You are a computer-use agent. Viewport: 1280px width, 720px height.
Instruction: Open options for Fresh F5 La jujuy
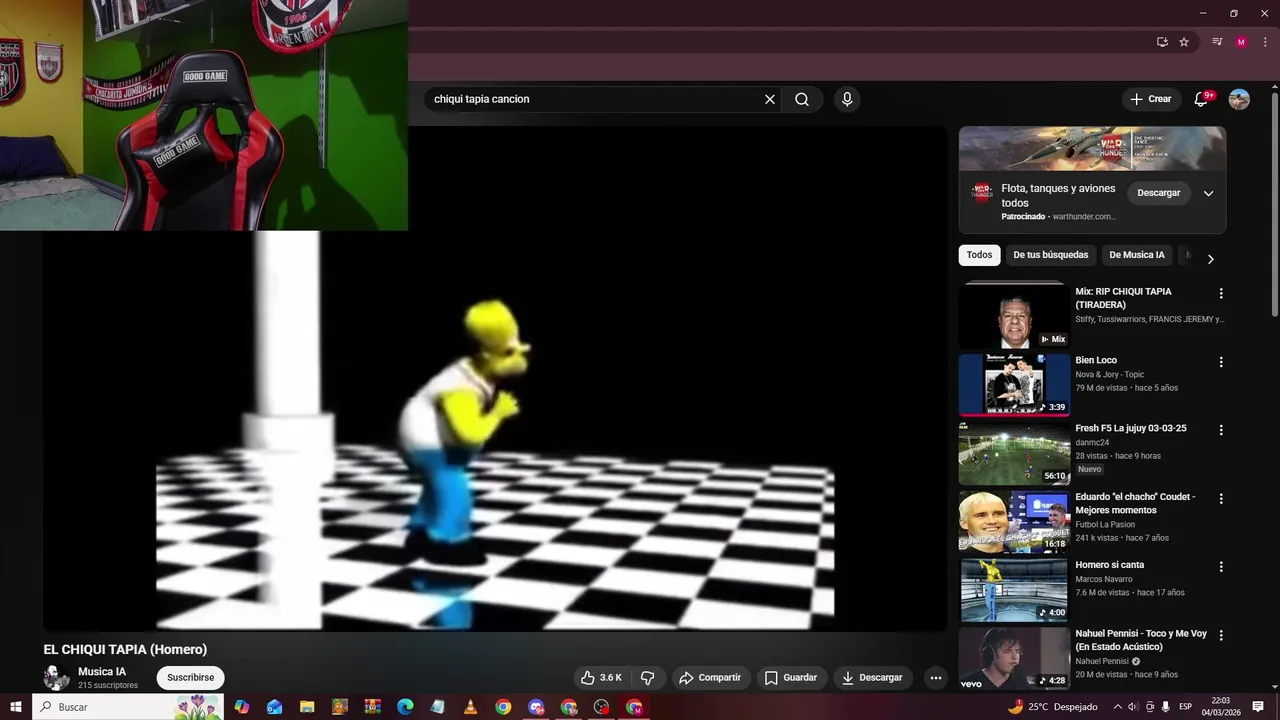tap(1221, 430)
